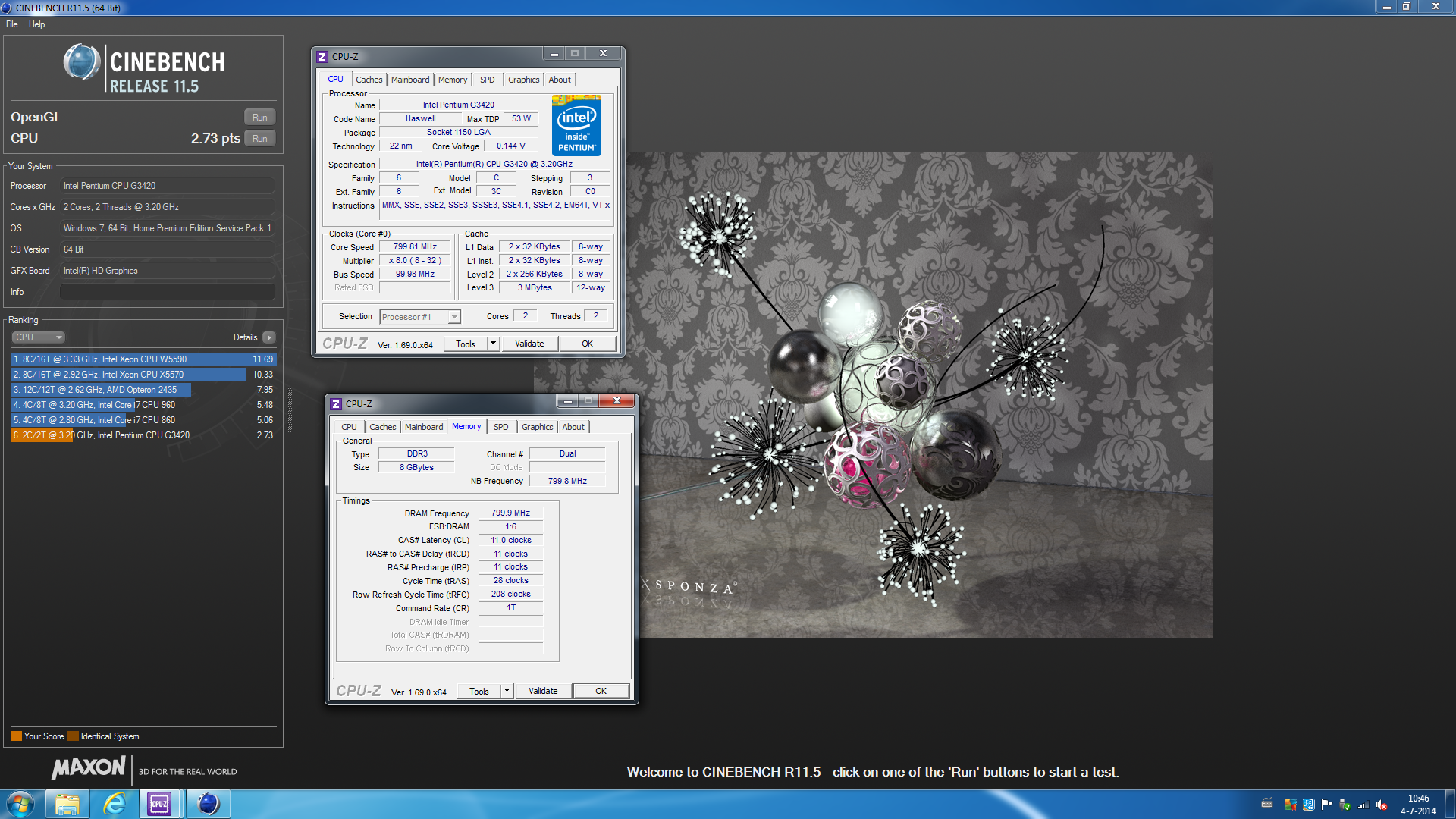Image resolution: width=1456 pixels, height=819 pixels.
Task: Click the Show Desktop strip beside the clock
Action: point(1450,805)
